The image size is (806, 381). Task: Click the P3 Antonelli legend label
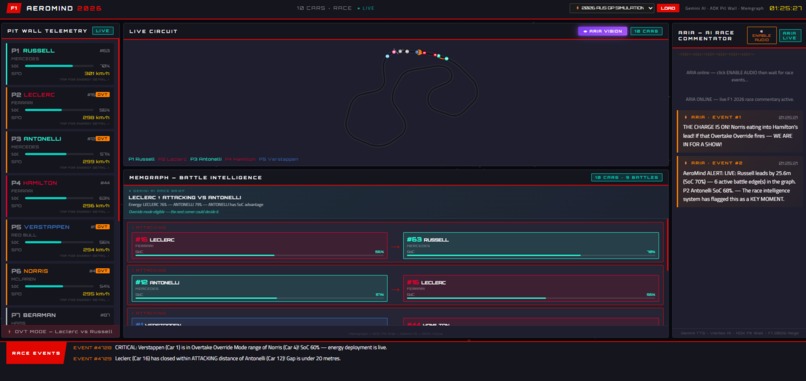[x=206, y=159]
